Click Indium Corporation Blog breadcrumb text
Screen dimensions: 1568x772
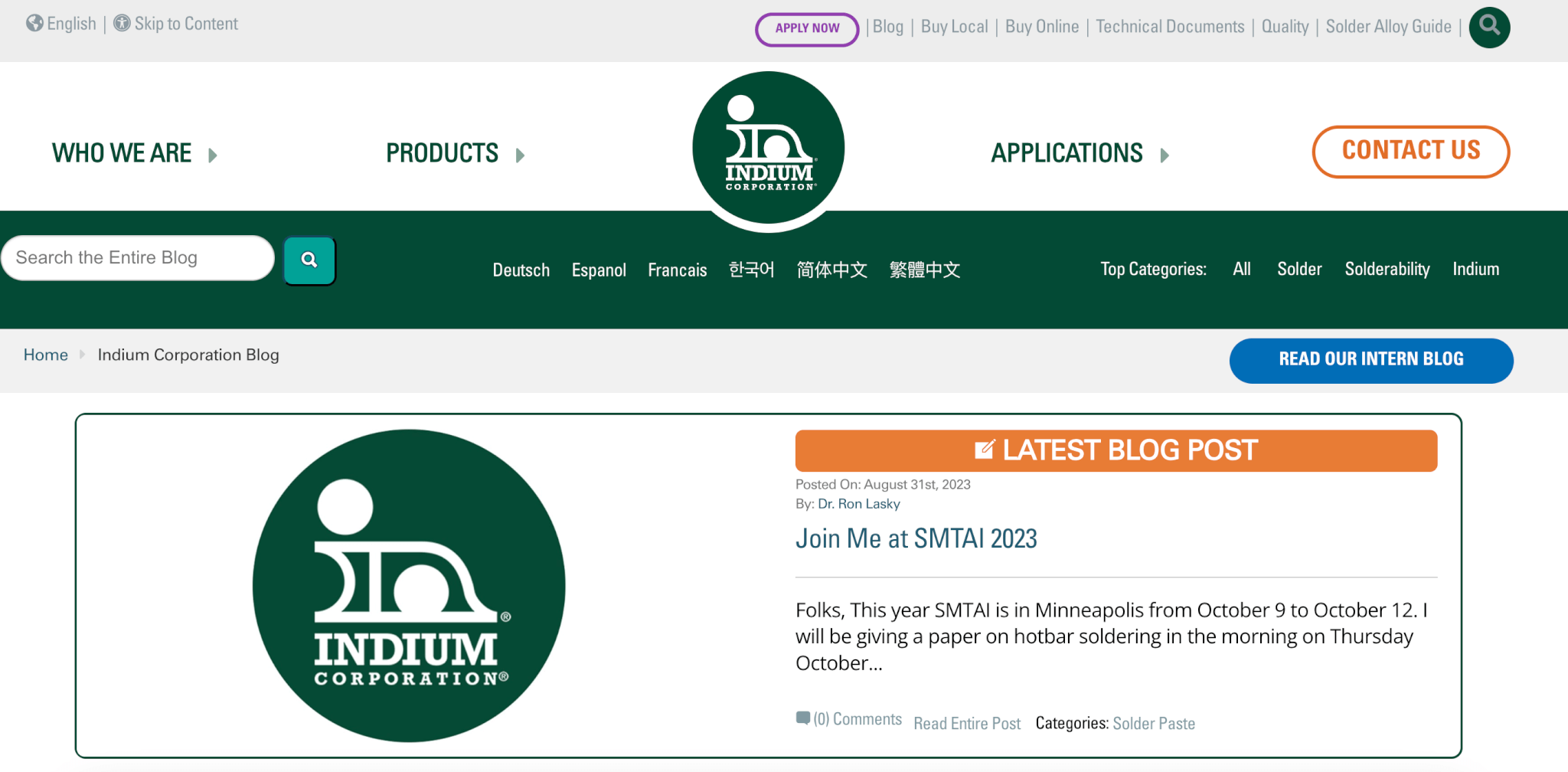[188, 355]
